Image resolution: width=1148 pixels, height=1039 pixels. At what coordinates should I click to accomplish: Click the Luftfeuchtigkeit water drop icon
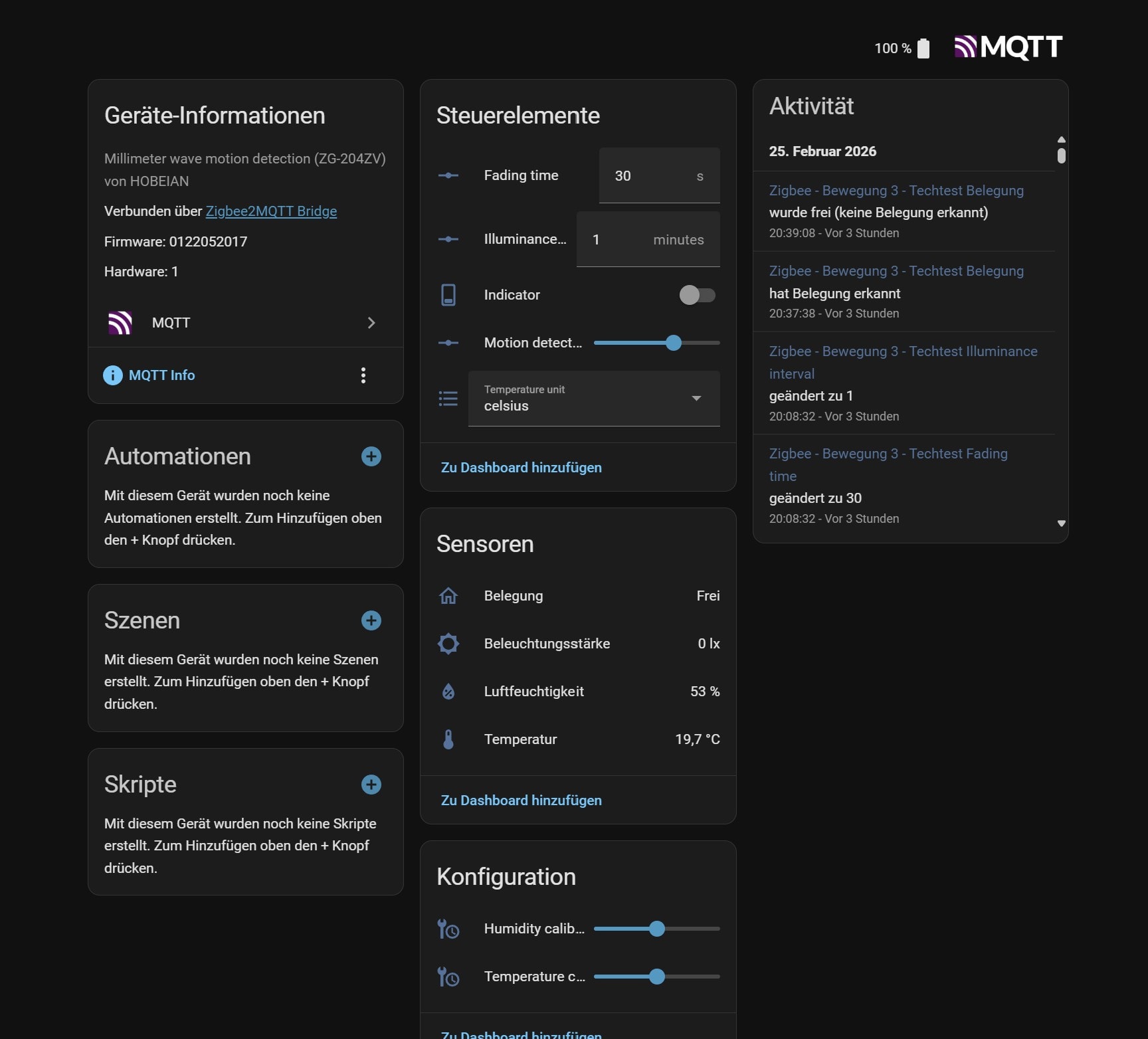(x=448, y=692)
